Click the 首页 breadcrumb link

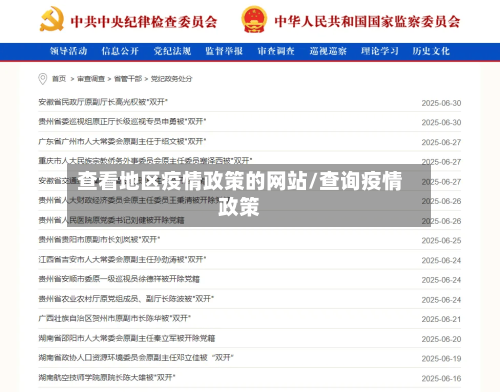(59, 79)
